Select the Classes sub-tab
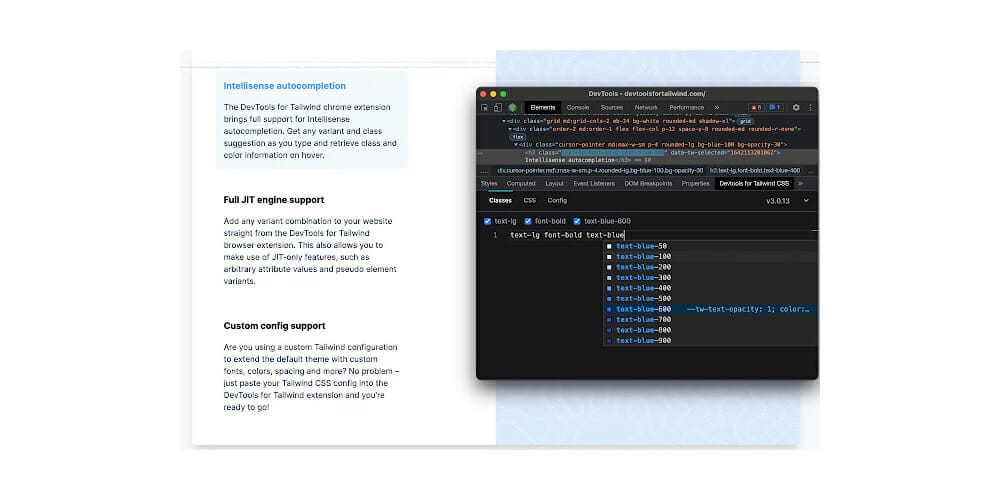This screenshot has height=500, width=1000. click(x=500, y=200)
